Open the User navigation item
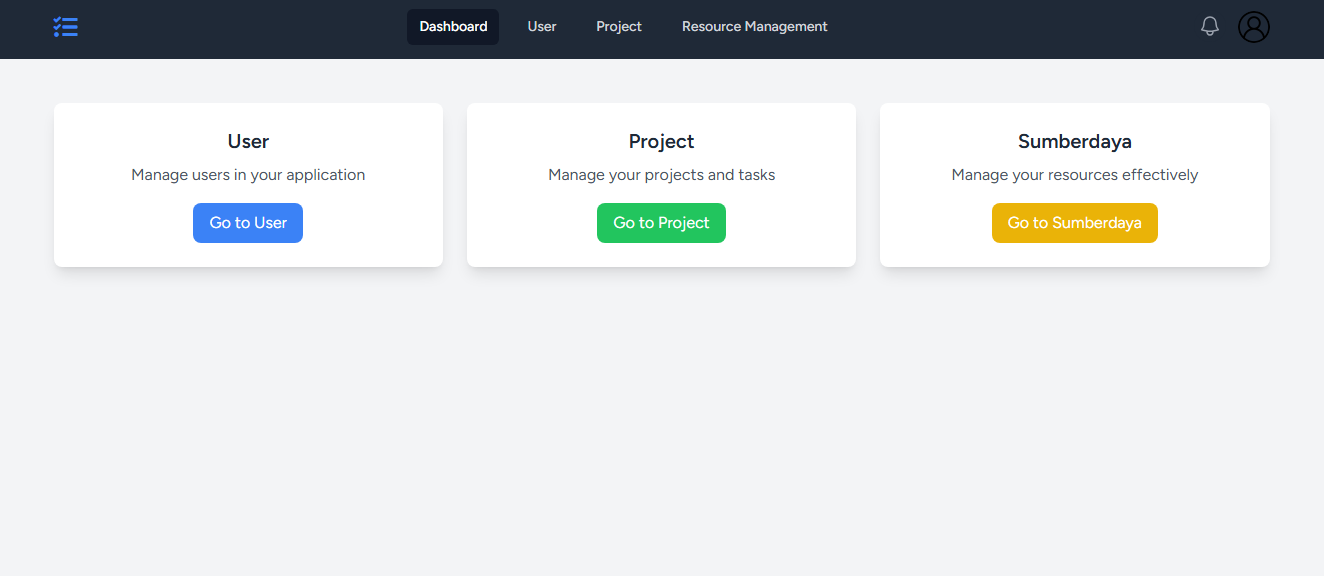Screen dimensions: 1324x576 541,27
